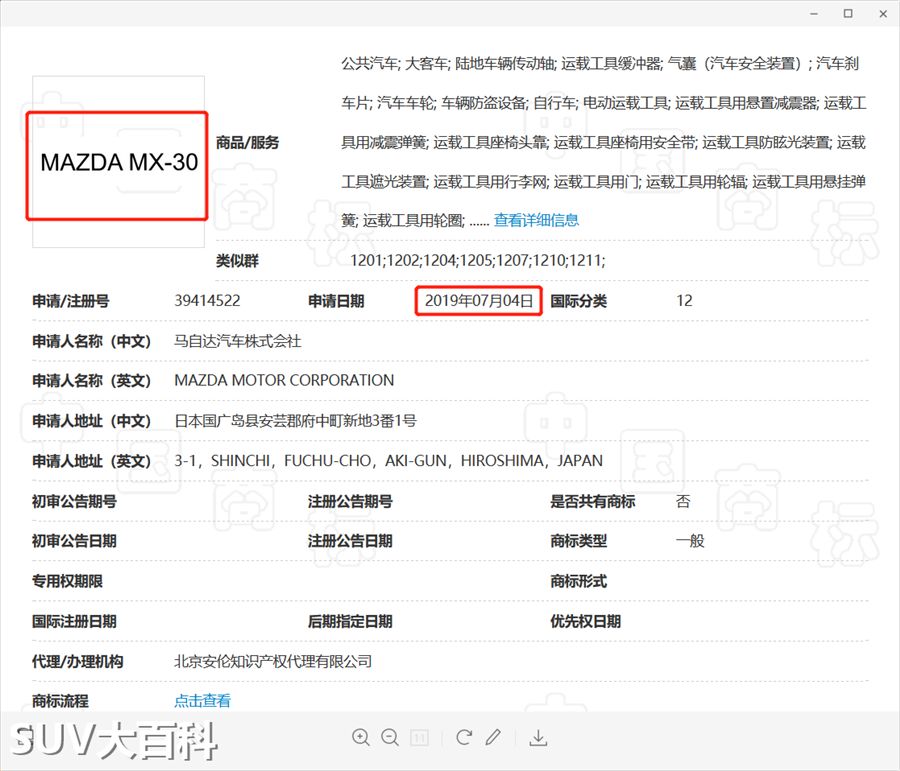
Task: Click the 商标形式 label
Action: [579, 581]
